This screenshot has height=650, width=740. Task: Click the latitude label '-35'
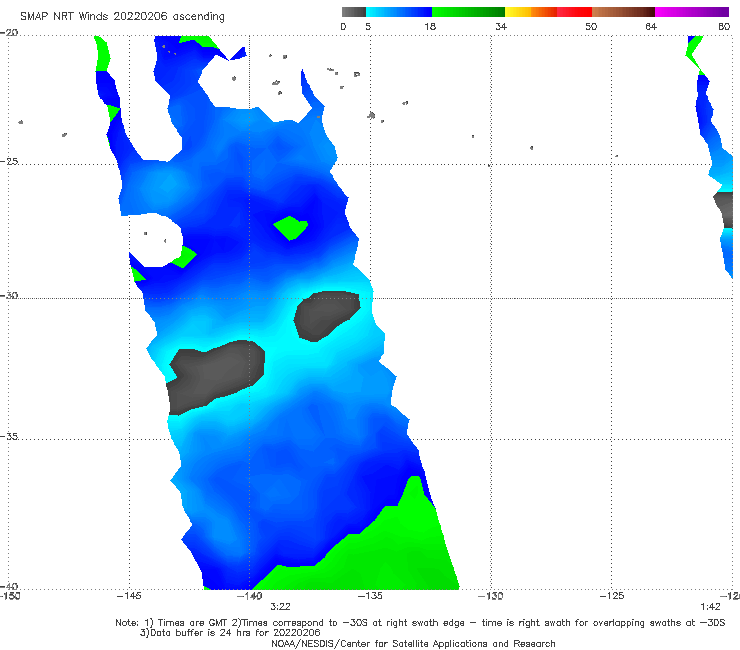click(9, 436)
